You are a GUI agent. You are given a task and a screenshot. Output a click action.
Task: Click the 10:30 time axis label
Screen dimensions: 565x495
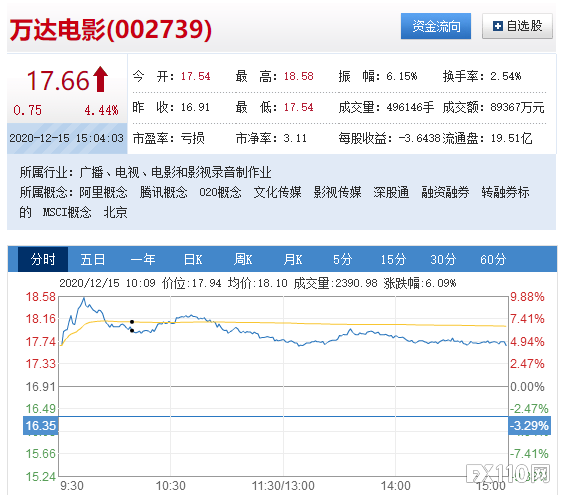pos(170,486)
